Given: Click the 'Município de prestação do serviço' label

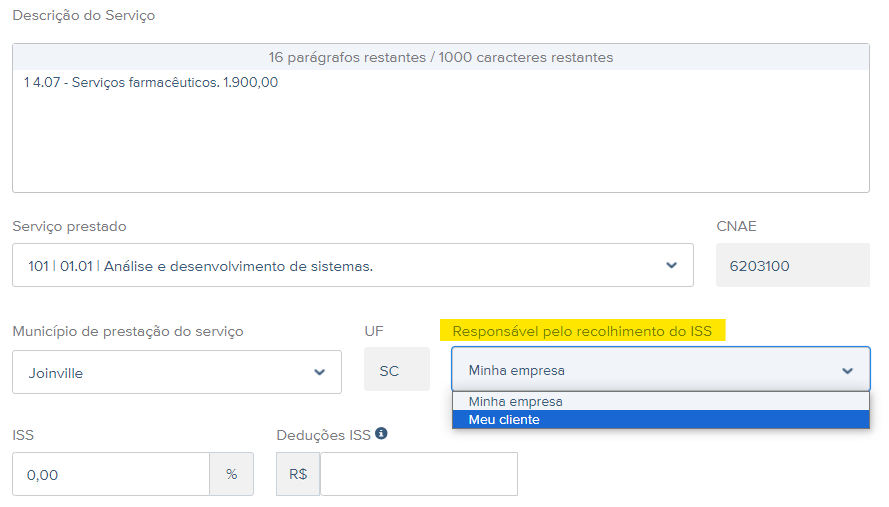Looking at the screenshot, I should click(128, 331).
